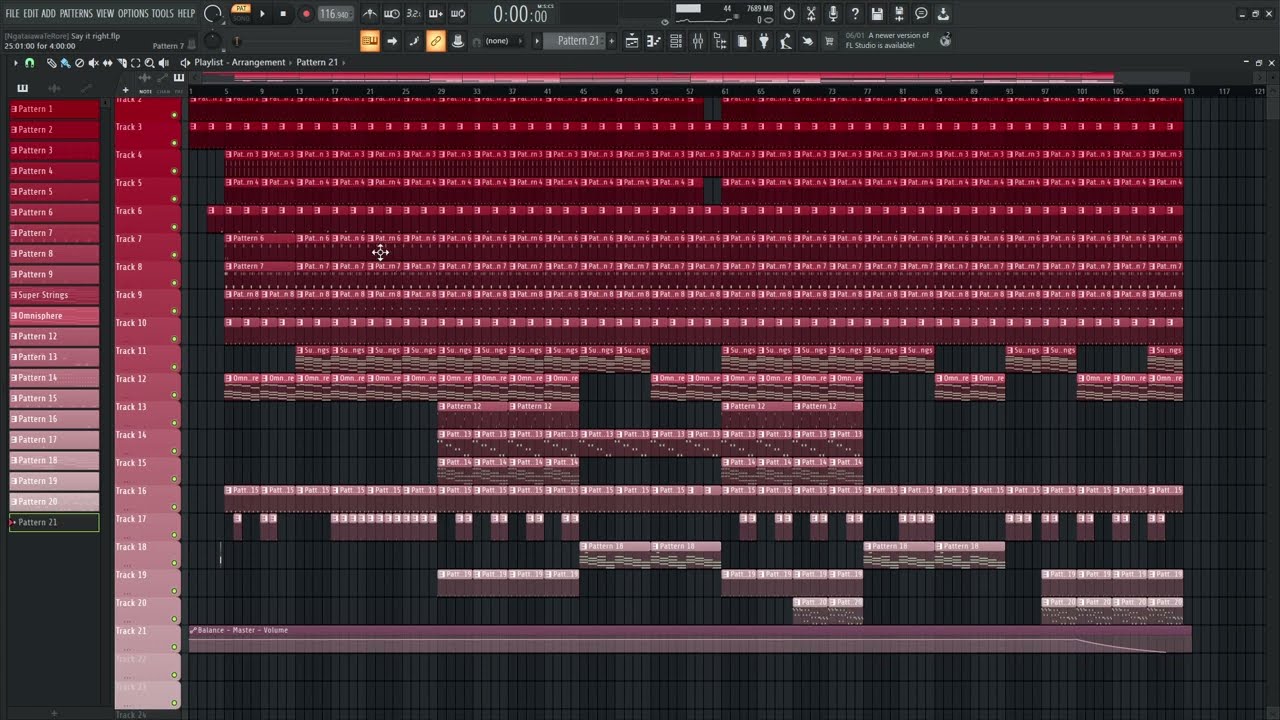1280x720 pixels.
Task: Open the Playlist view button
Action: click(x=632, y=41)
